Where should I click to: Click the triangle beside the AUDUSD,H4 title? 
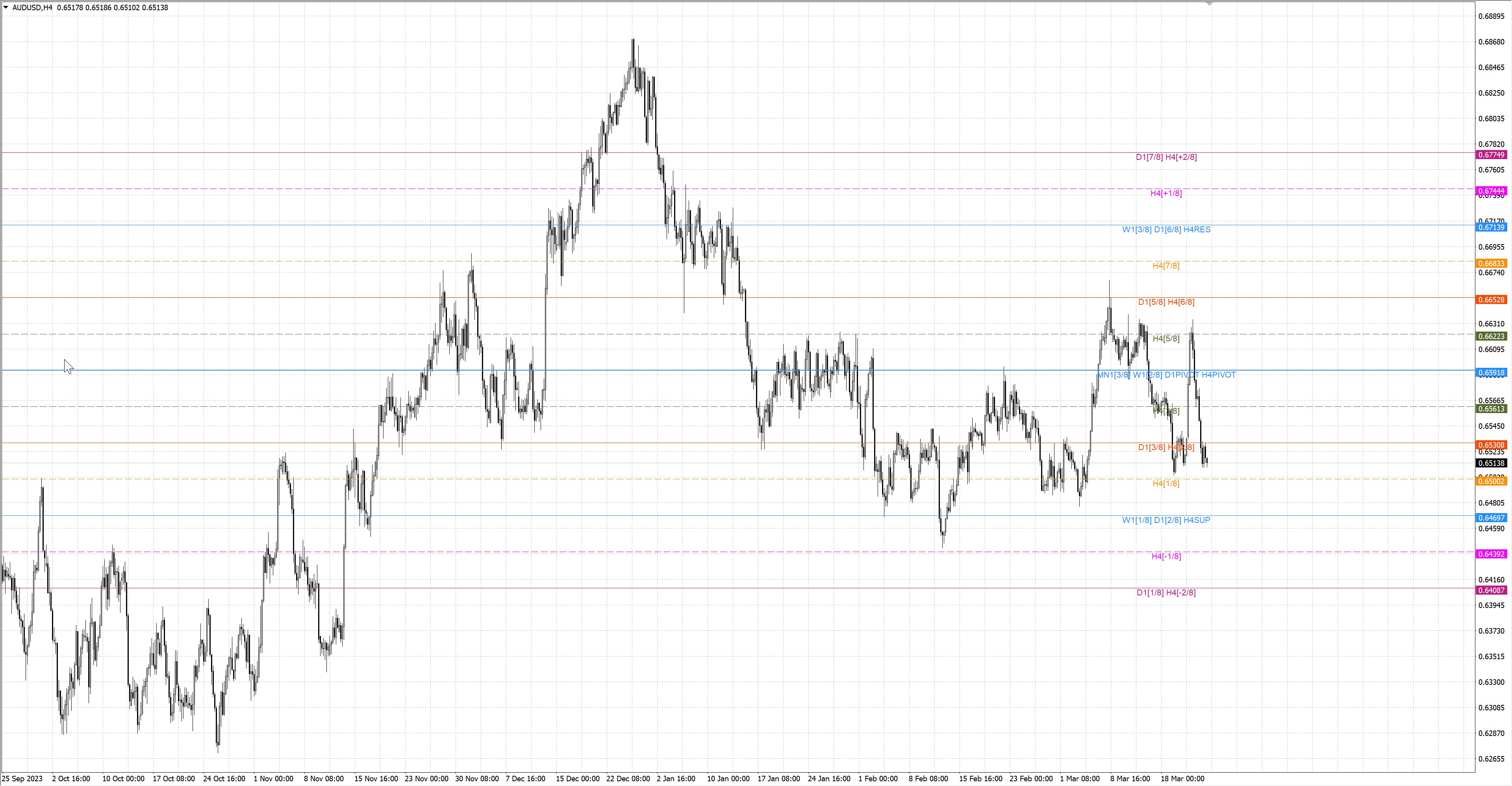point(6,7)
